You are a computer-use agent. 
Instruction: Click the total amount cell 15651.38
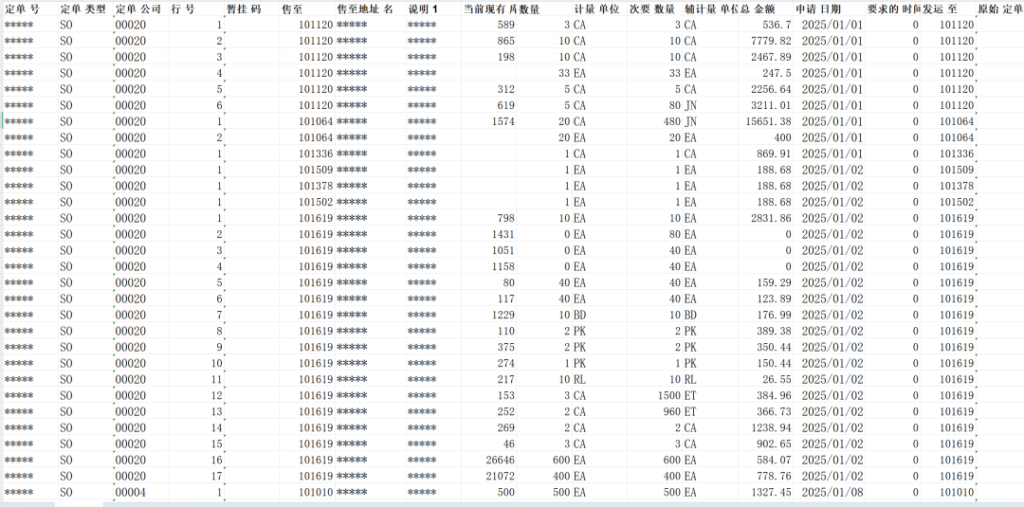click(769, 122)
